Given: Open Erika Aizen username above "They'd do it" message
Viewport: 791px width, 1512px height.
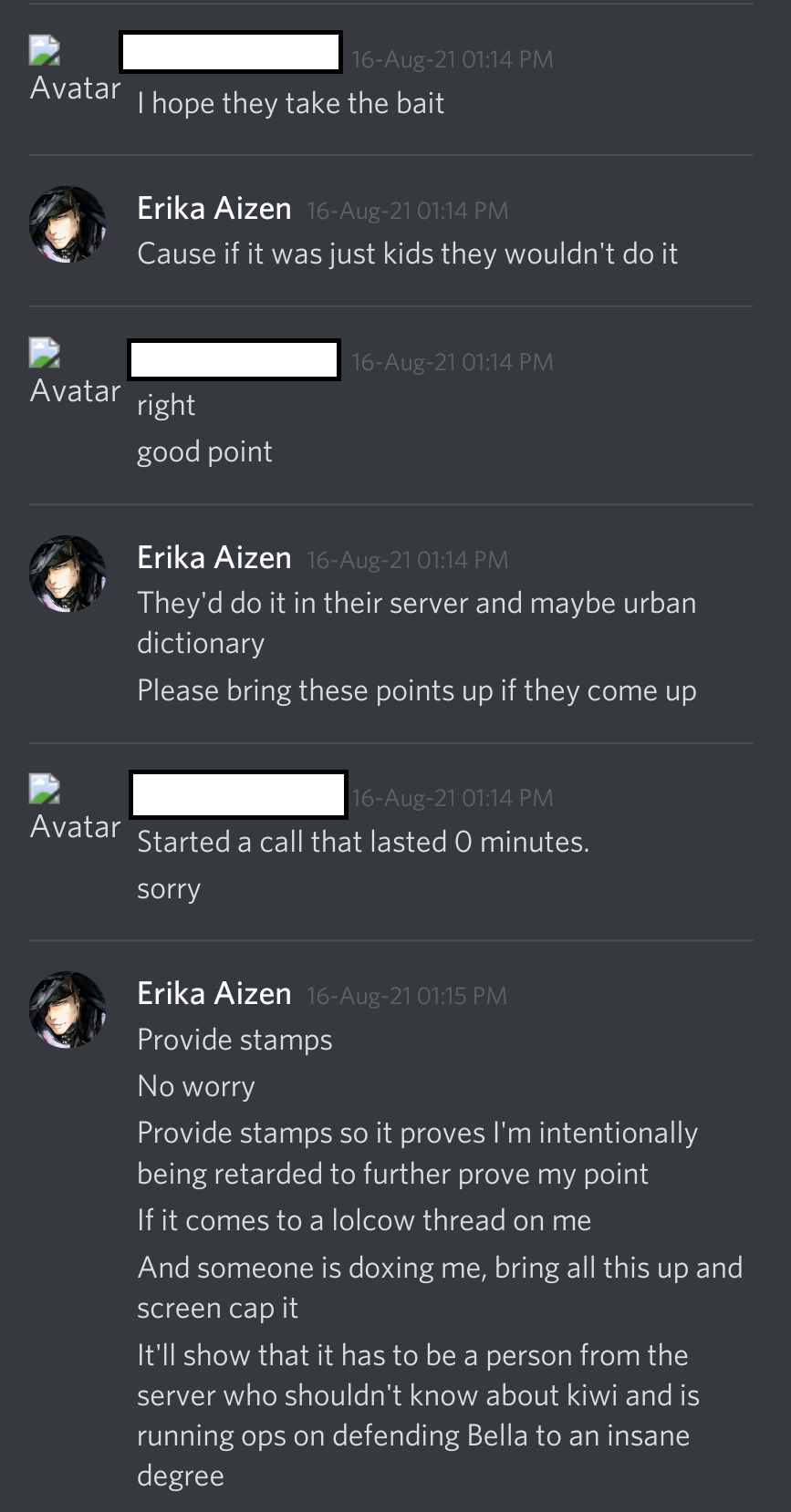Looking at the screenshot, I should pyautogui.click(x=214, y=558).
